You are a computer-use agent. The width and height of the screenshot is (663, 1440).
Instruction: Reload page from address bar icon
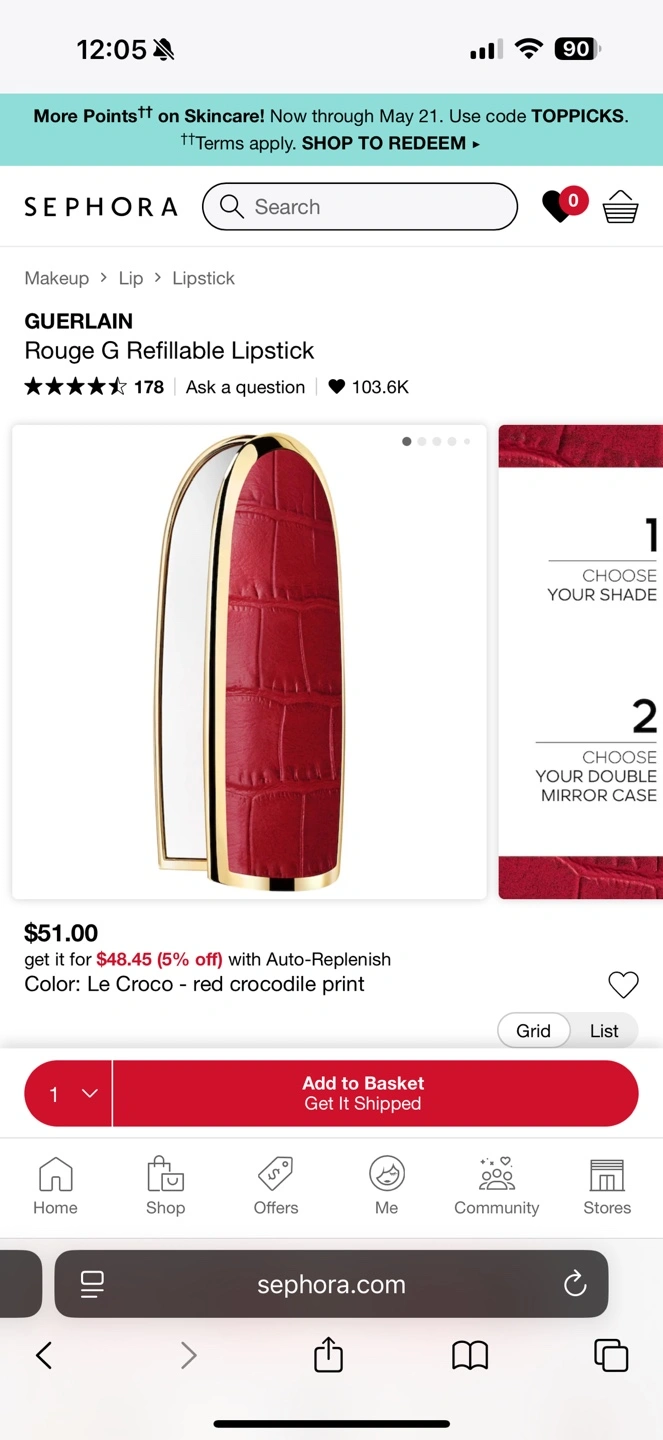pos(575,1284)
